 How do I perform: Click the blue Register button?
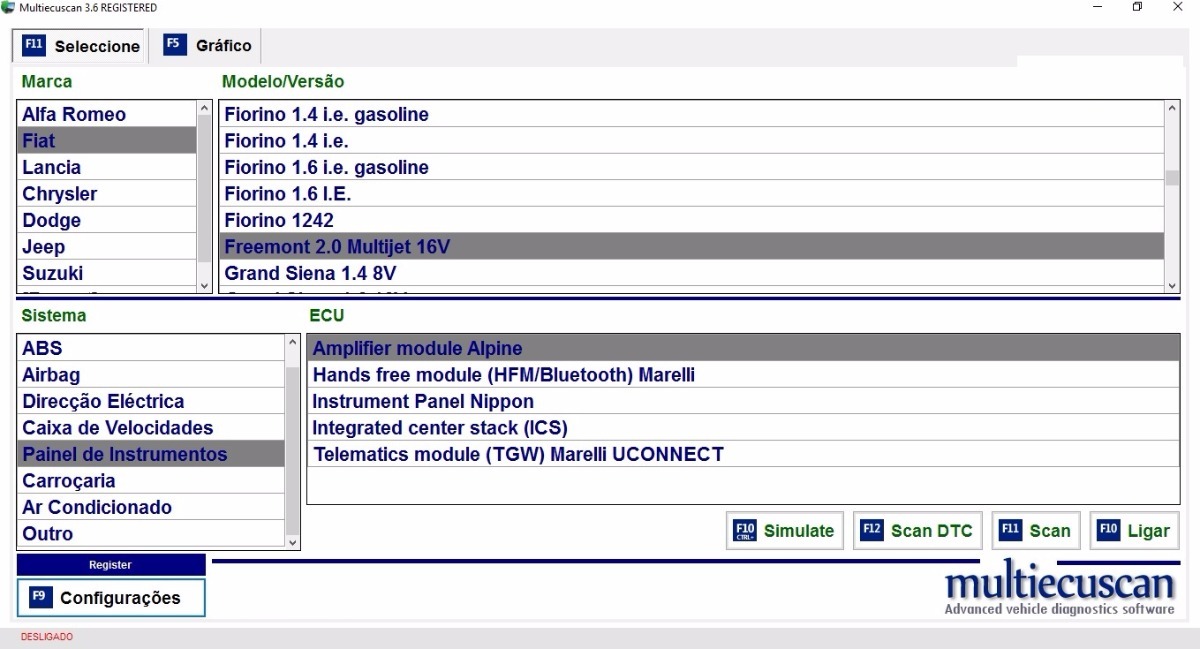click(x=111, y=565)
